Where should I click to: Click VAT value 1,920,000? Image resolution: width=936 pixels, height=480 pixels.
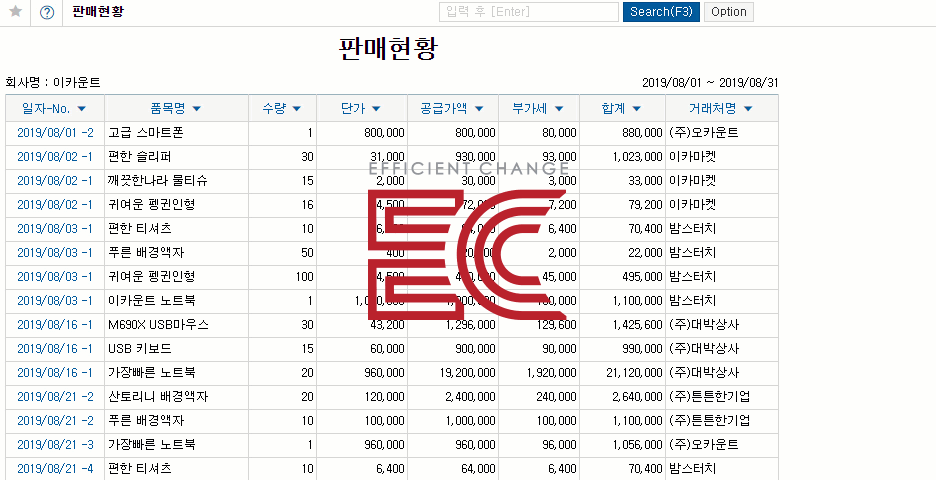552,373
